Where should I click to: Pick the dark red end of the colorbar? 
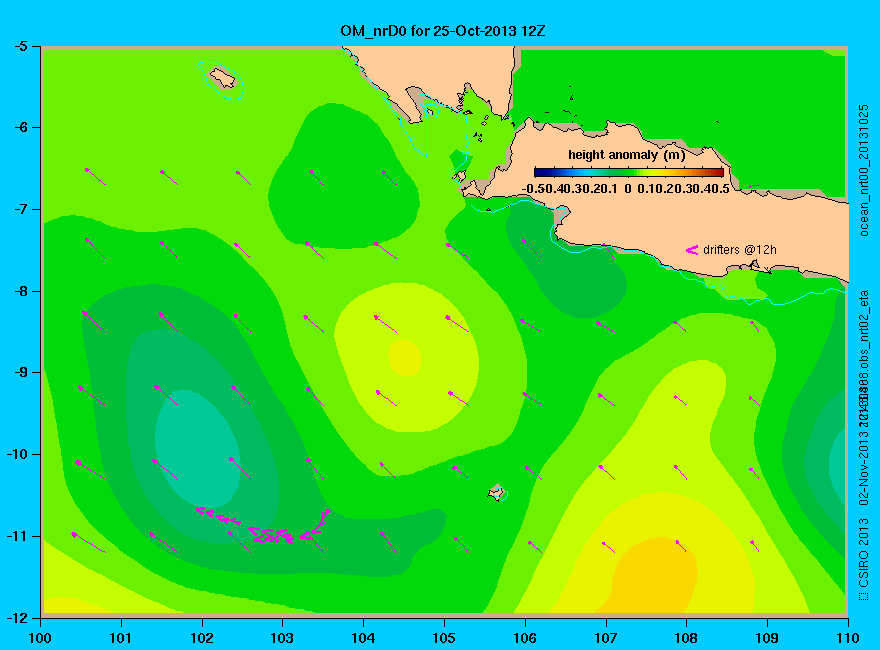pyautogui.click(x=719, y=173)
